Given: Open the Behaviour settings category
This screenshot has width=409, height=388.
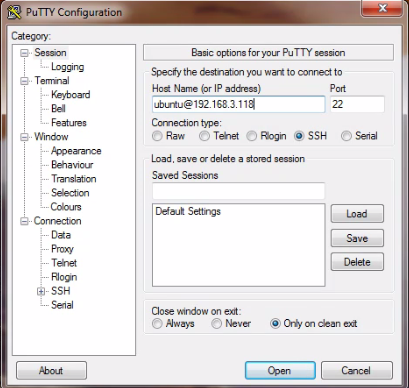Looking at the screenshot, I should tap(72, 165).
